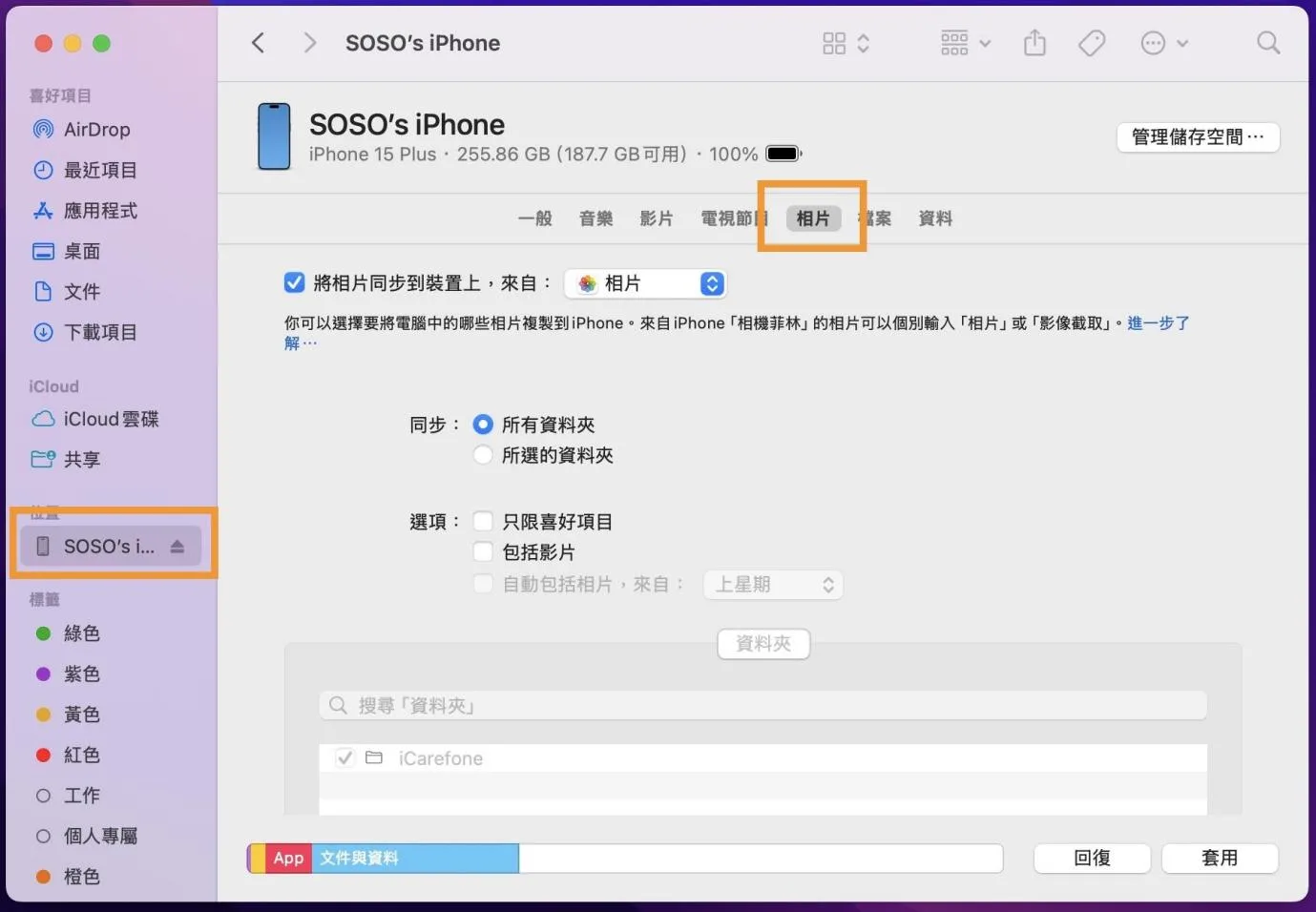1316x912 pixels.
Task: Toggle the 自動包括相片 checkbox
Action: click(484, 584)
